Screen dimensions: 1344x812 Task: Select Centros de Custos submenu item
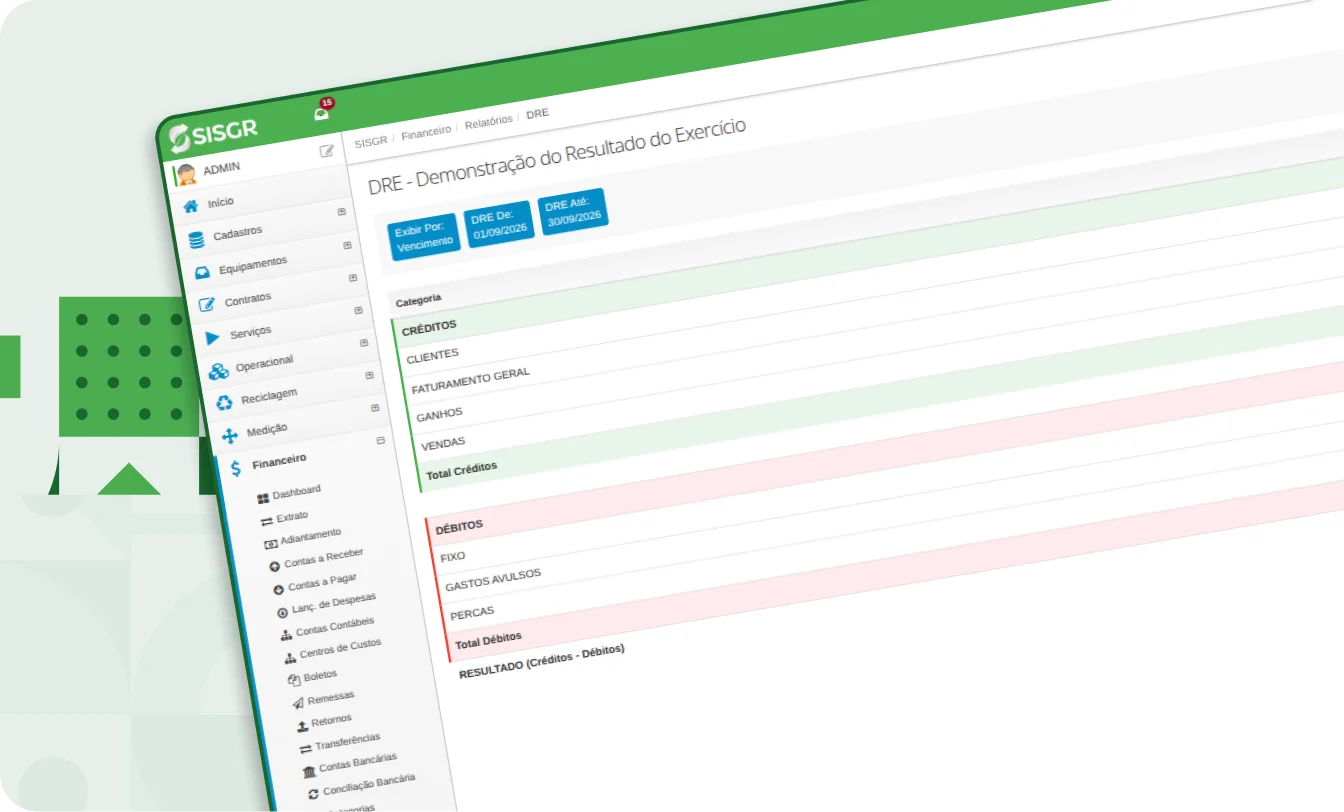coord(341,649)
